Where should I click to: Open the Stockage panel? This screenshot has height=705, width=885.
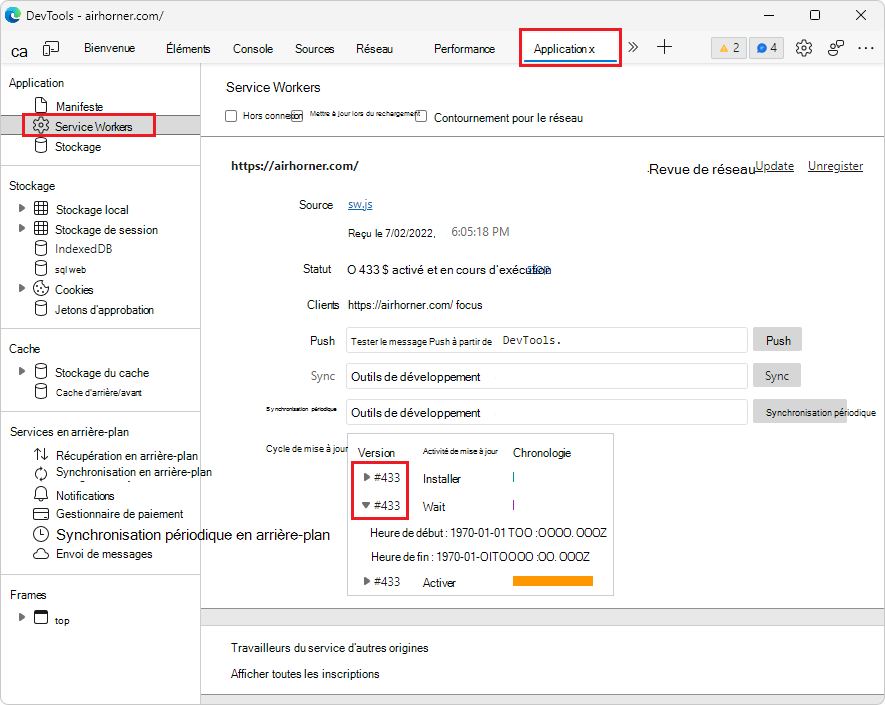(x=79, y=146)
